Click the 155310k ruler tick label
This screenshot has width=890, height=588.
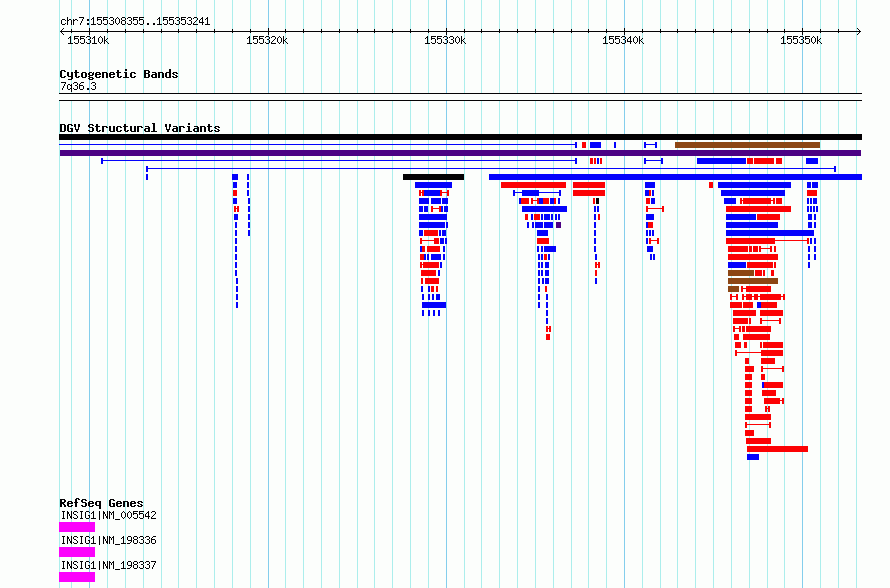(x=88, y=40)
